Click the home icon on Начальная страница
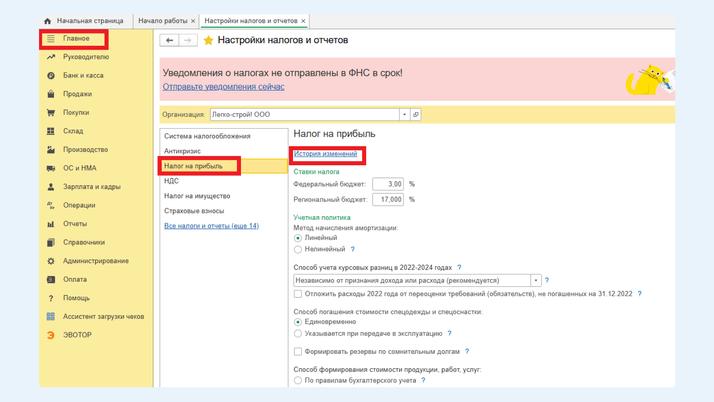The width and height of the screenshot is (714, 402). point(47,21)
